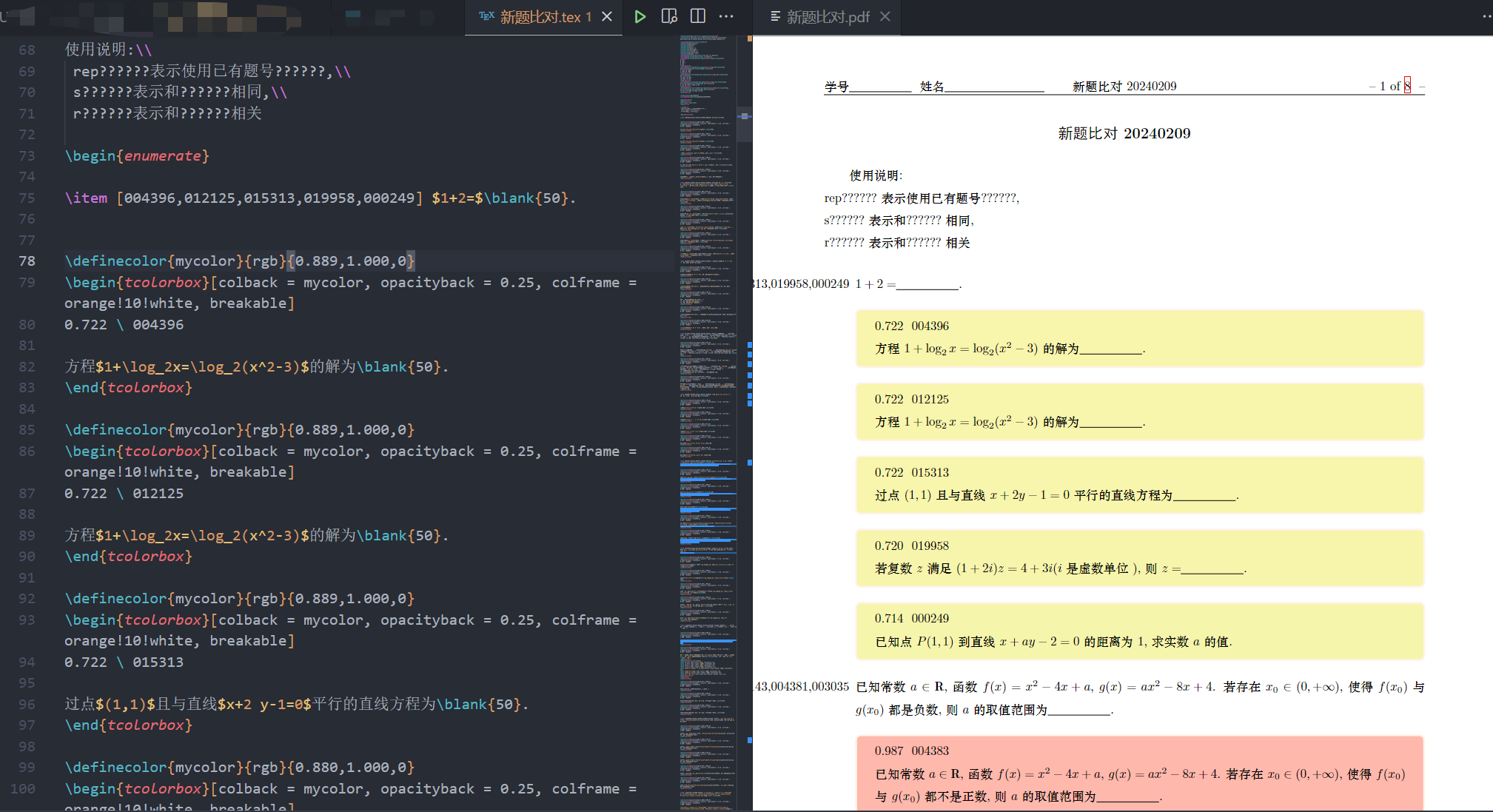Run Build LaTeX project with the green play icon
Image resolution: width=1493 pixels, height=812 pixels.
[640, 16]
